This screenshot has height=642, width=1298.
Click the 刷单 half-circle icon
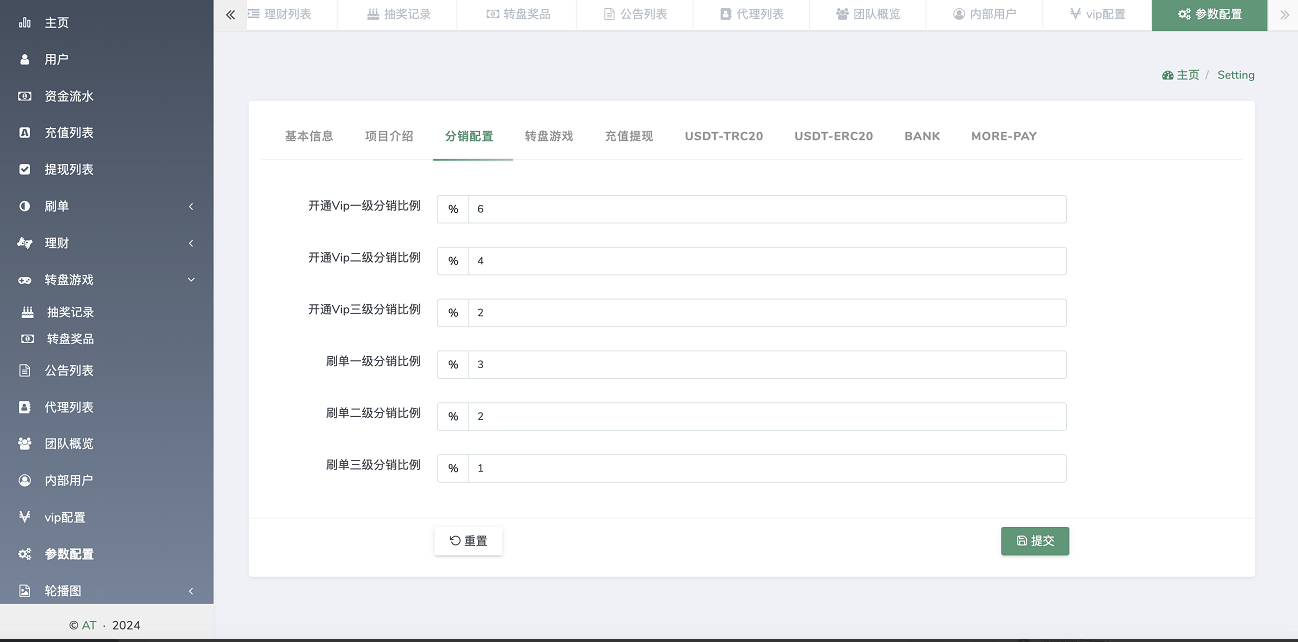coord(25,206)
